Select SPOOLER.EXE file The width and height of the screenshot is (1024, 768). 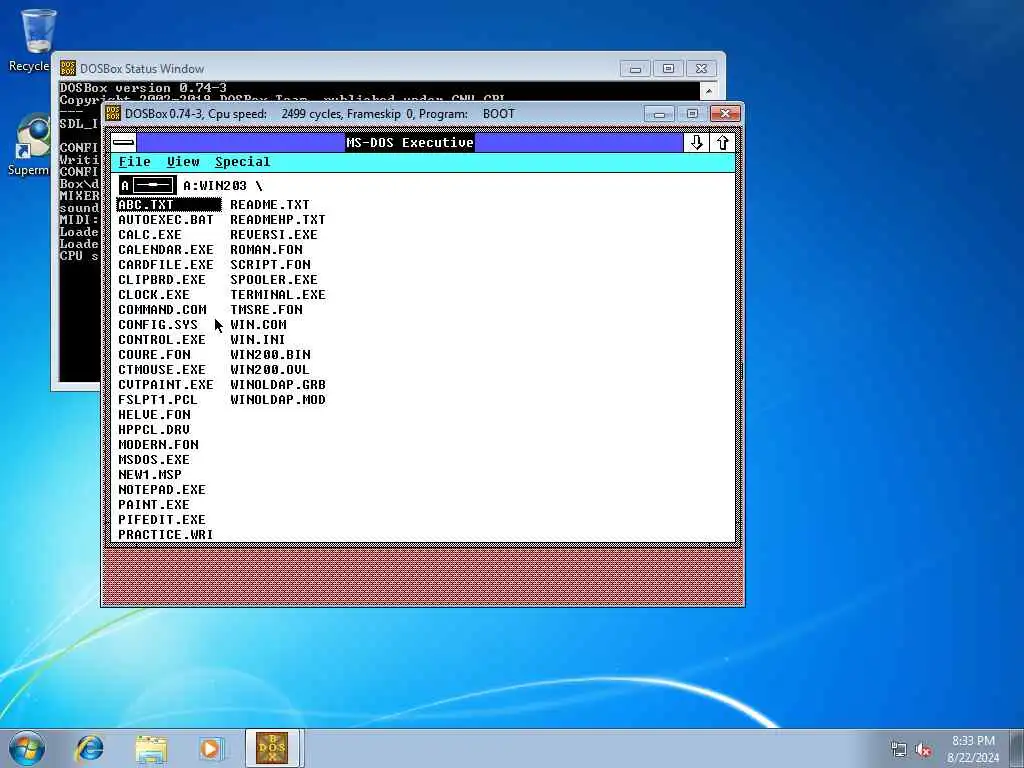tap(274, 280)
